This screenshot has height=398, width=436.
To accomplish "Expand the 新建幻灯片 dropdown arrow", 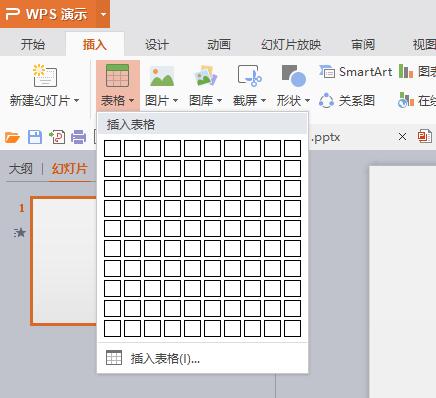I will (77, 100).
